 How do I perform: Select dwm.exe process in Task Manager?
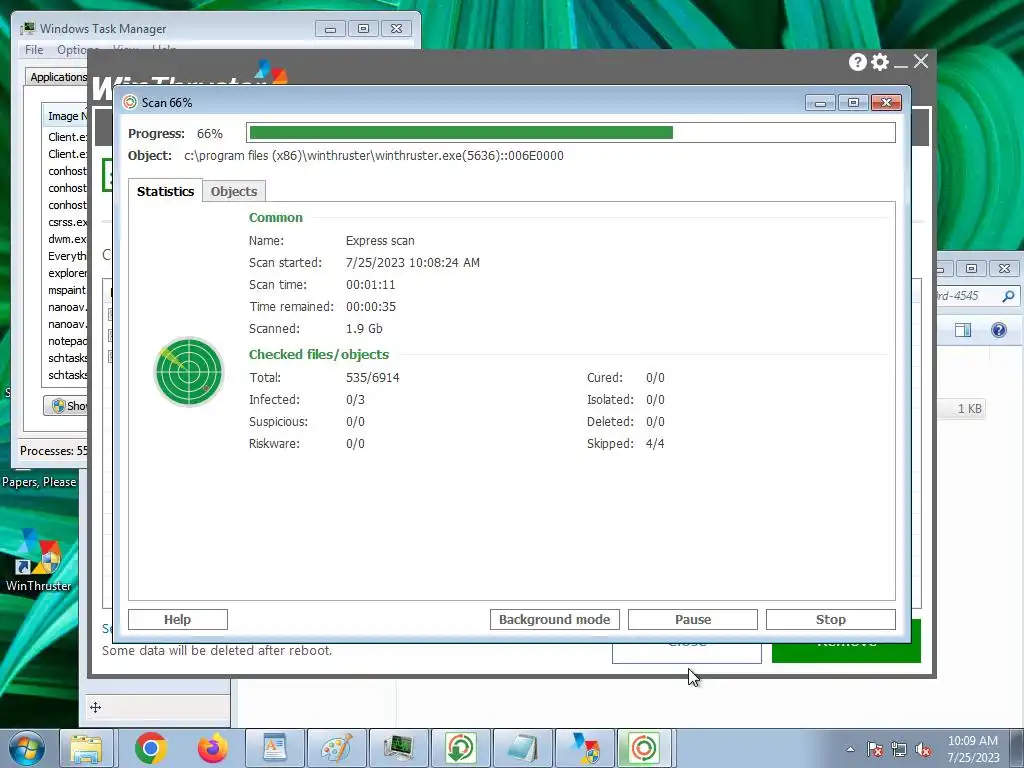click(67, 239)
